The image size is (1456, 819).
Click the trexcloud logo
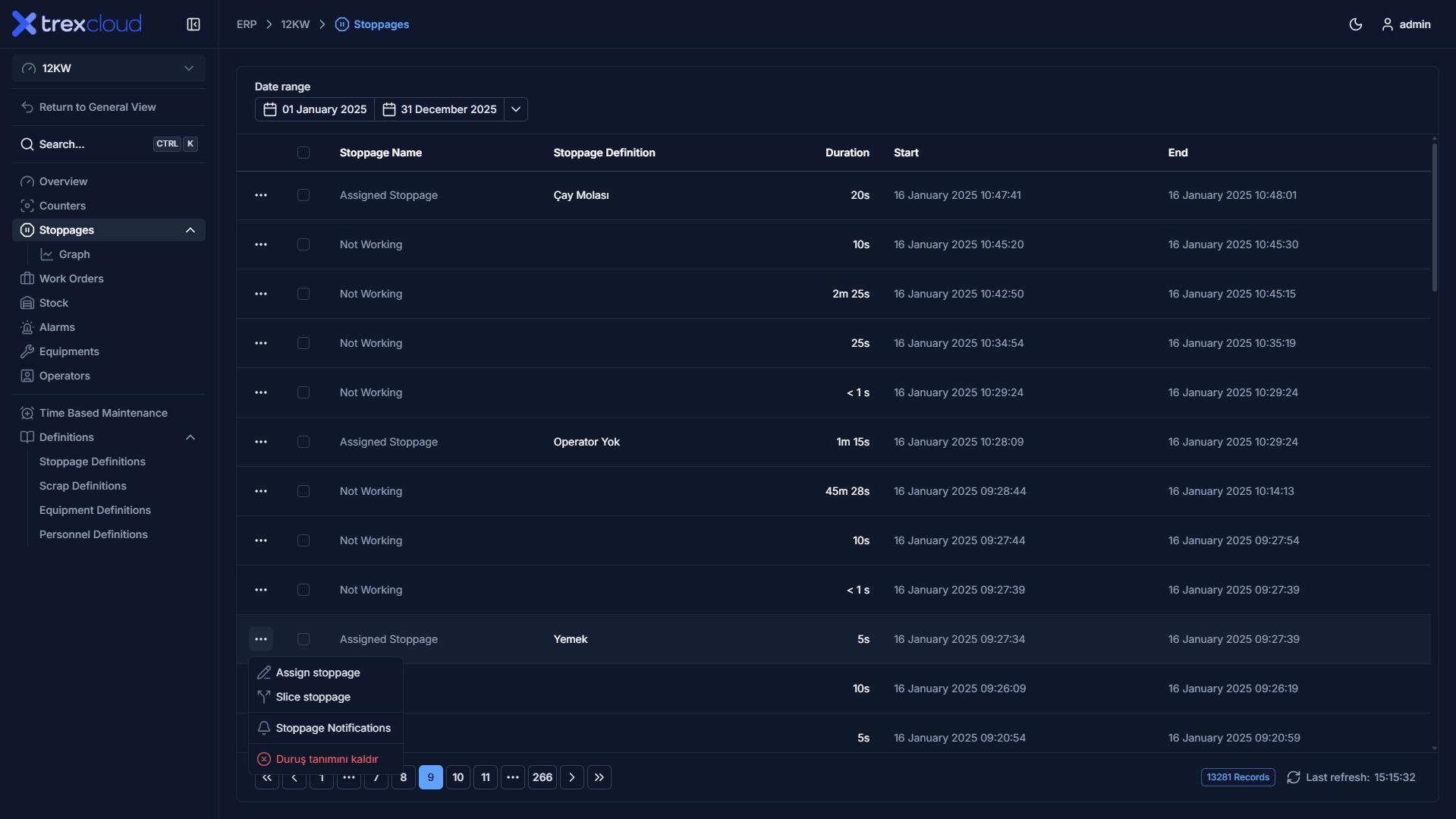click(77, 24)
